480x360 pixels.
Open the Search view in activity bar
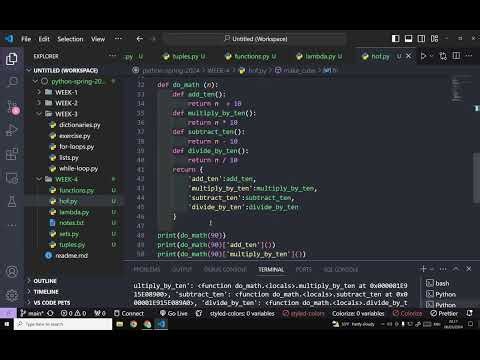(x=12, y=82)
